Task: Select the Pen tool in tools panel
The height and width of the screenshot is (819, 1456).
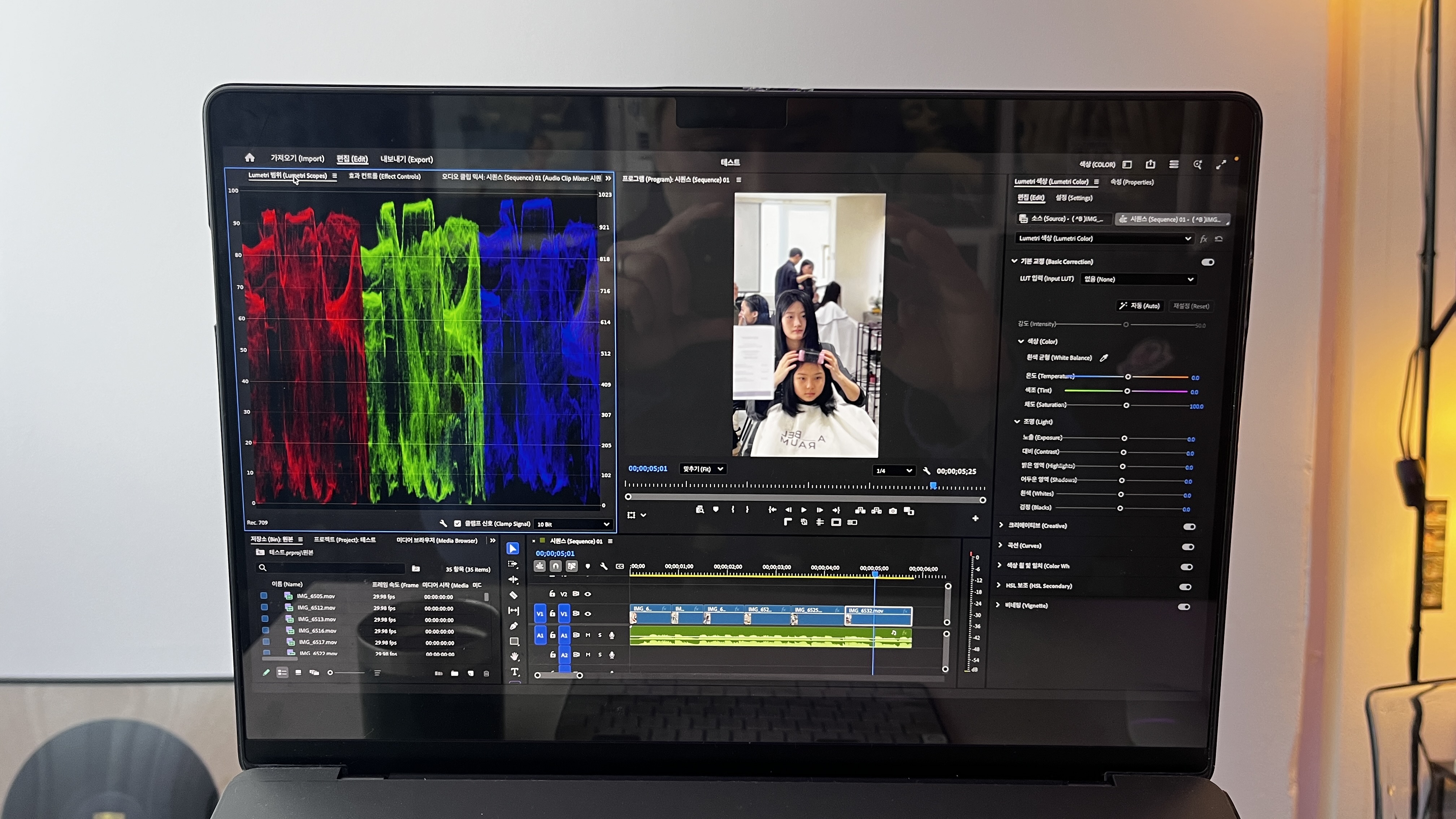Action: point(514,626)
